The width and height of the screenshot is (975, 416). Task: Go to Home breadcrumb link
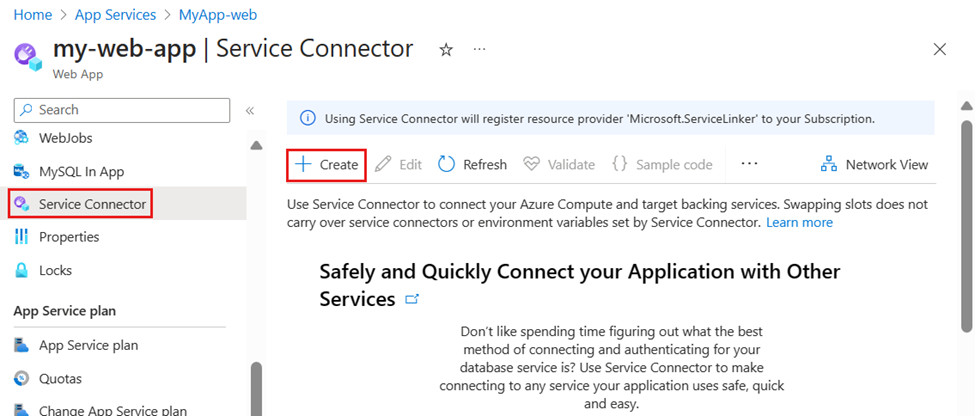click(x=31, y=15)
